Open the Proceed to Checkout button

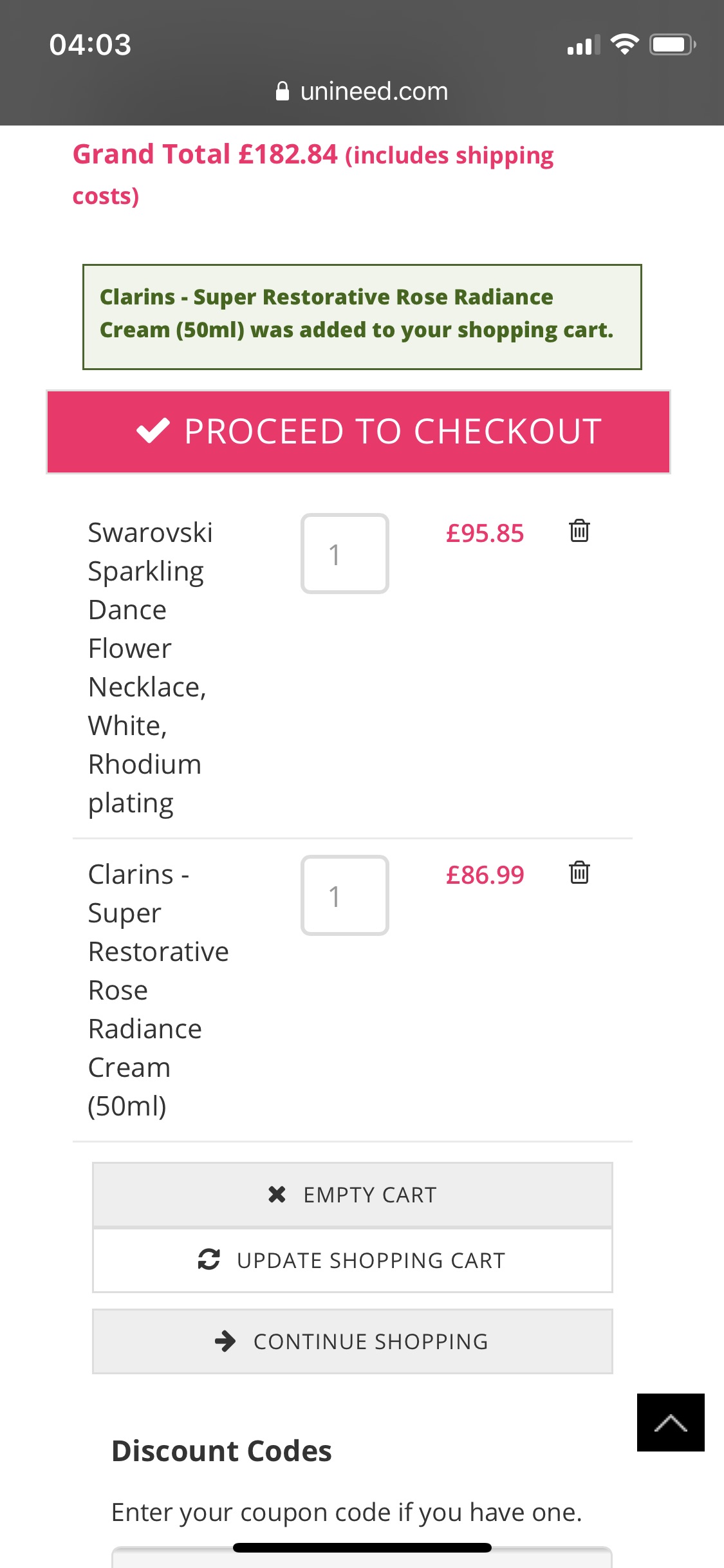pos(358,432)
